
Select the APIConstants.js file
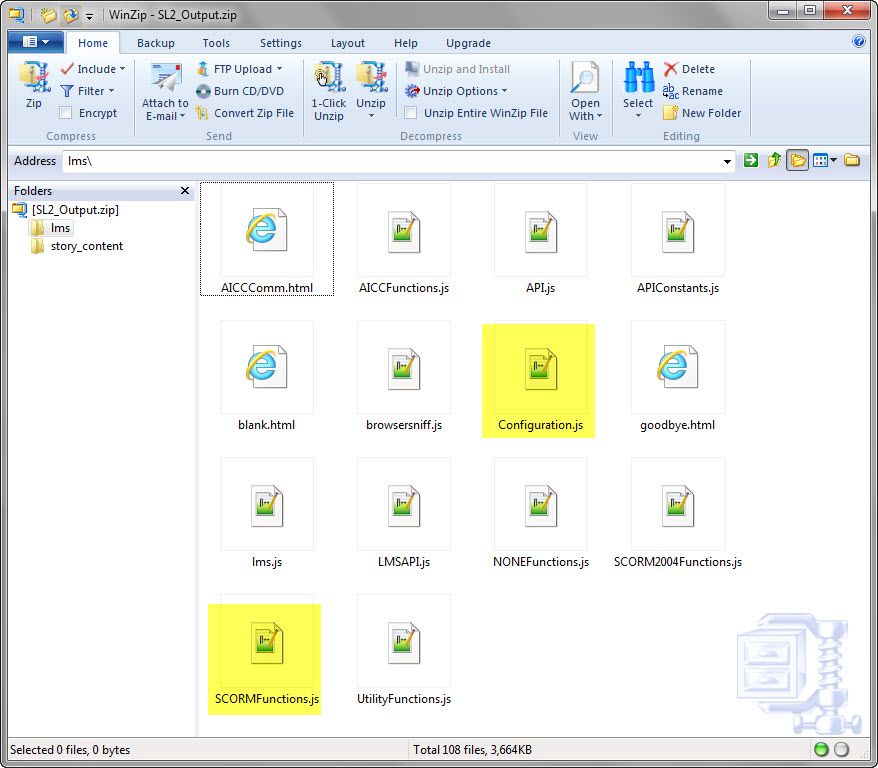click(x=678, y=239)
